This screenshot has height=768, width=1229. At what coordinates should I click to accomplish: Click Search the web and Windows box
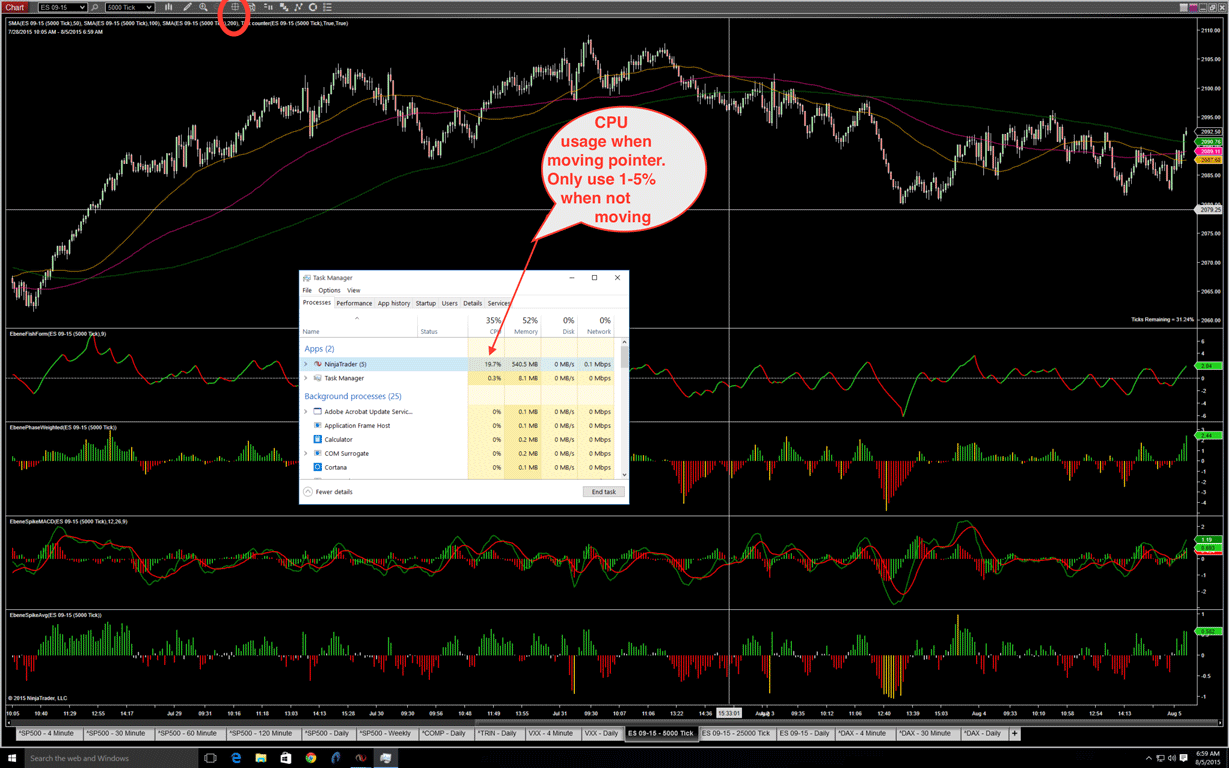click(110, 758)
